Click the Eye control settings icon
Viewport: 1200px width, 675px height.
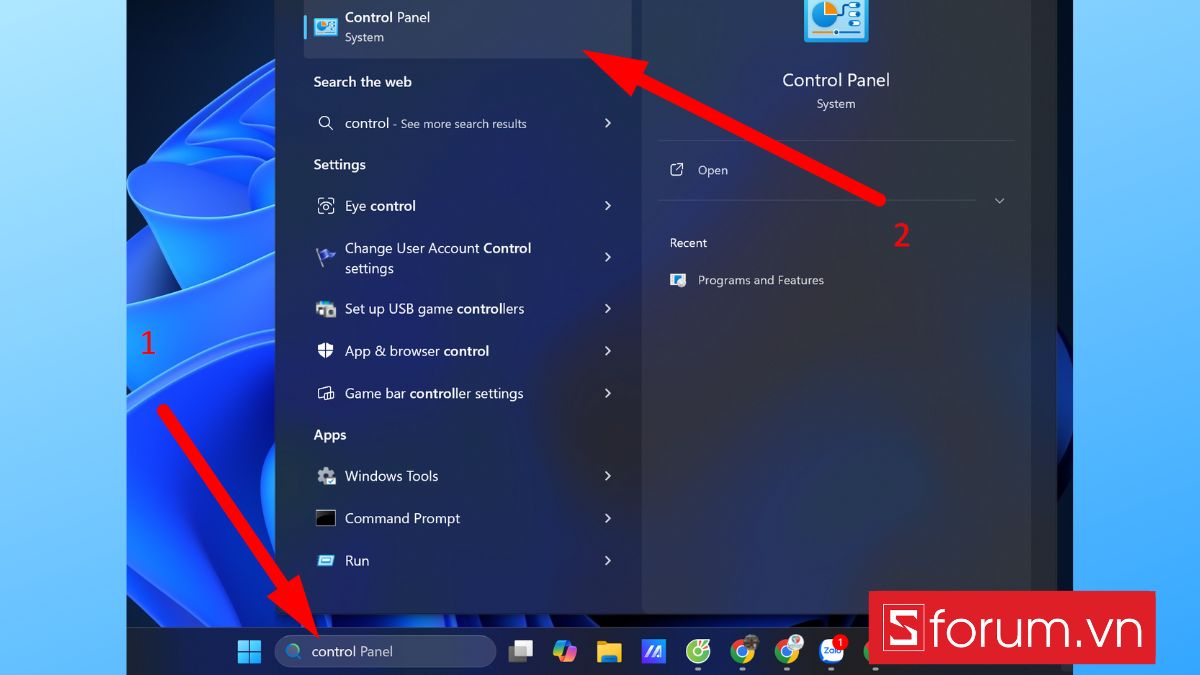click(326, 206)
